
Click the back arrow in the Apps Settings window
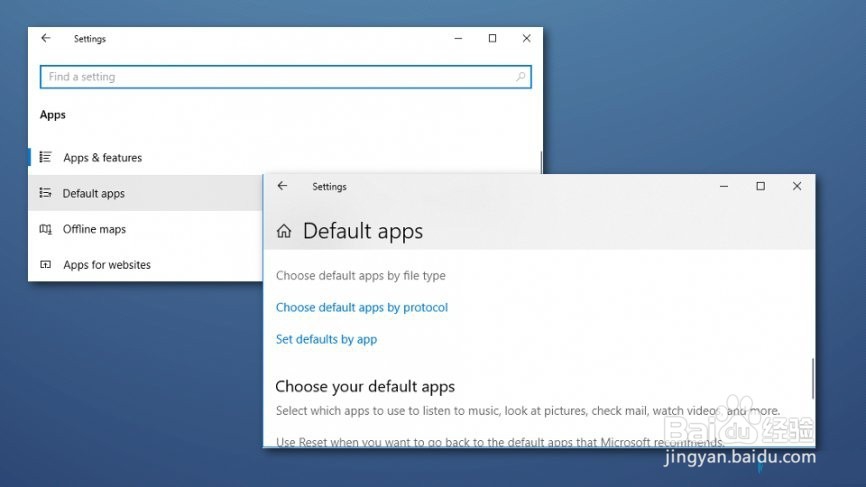(x=46, y=38)
